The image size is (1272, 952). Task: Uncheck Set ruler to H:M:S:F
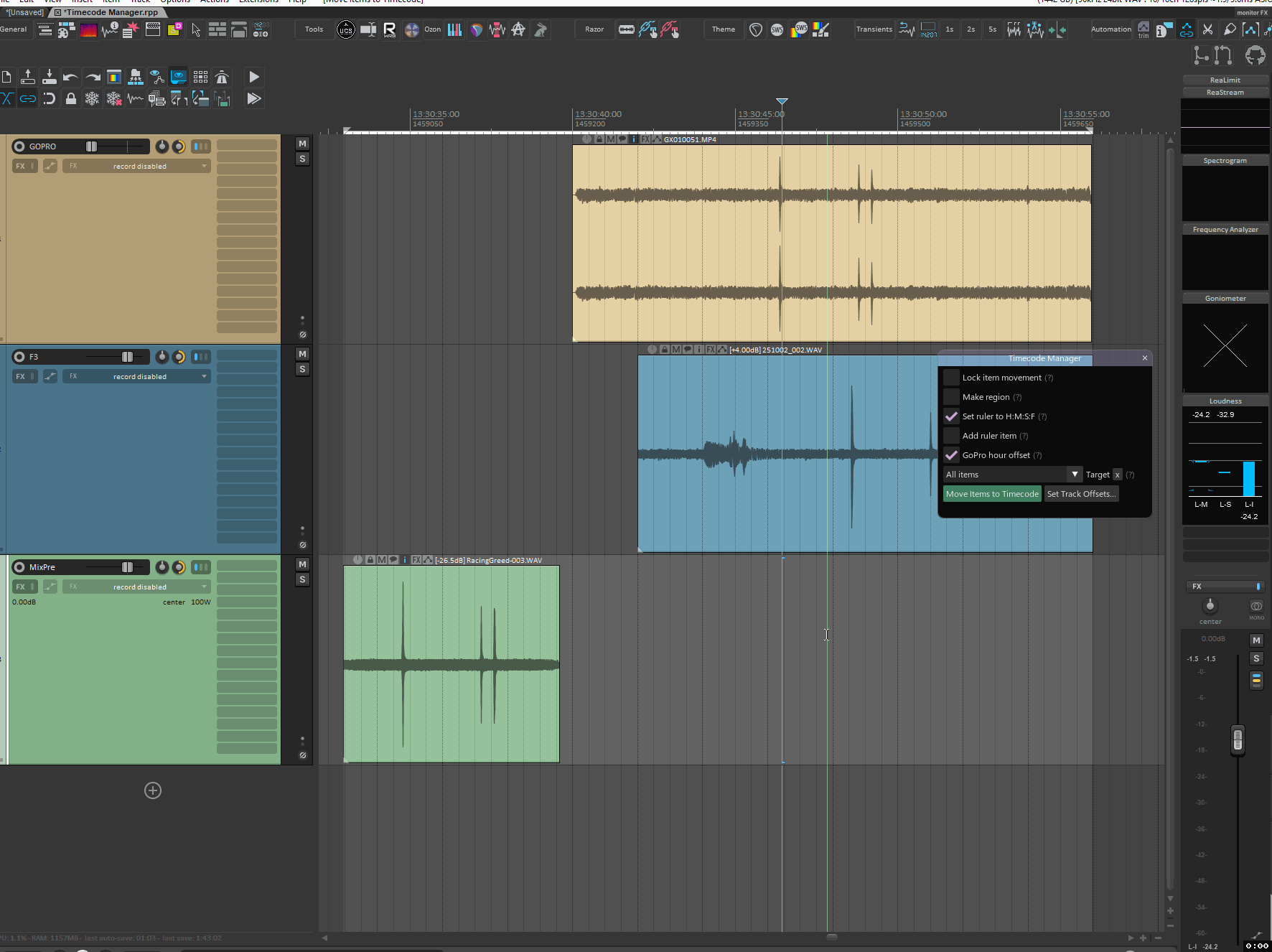[951, 416]
